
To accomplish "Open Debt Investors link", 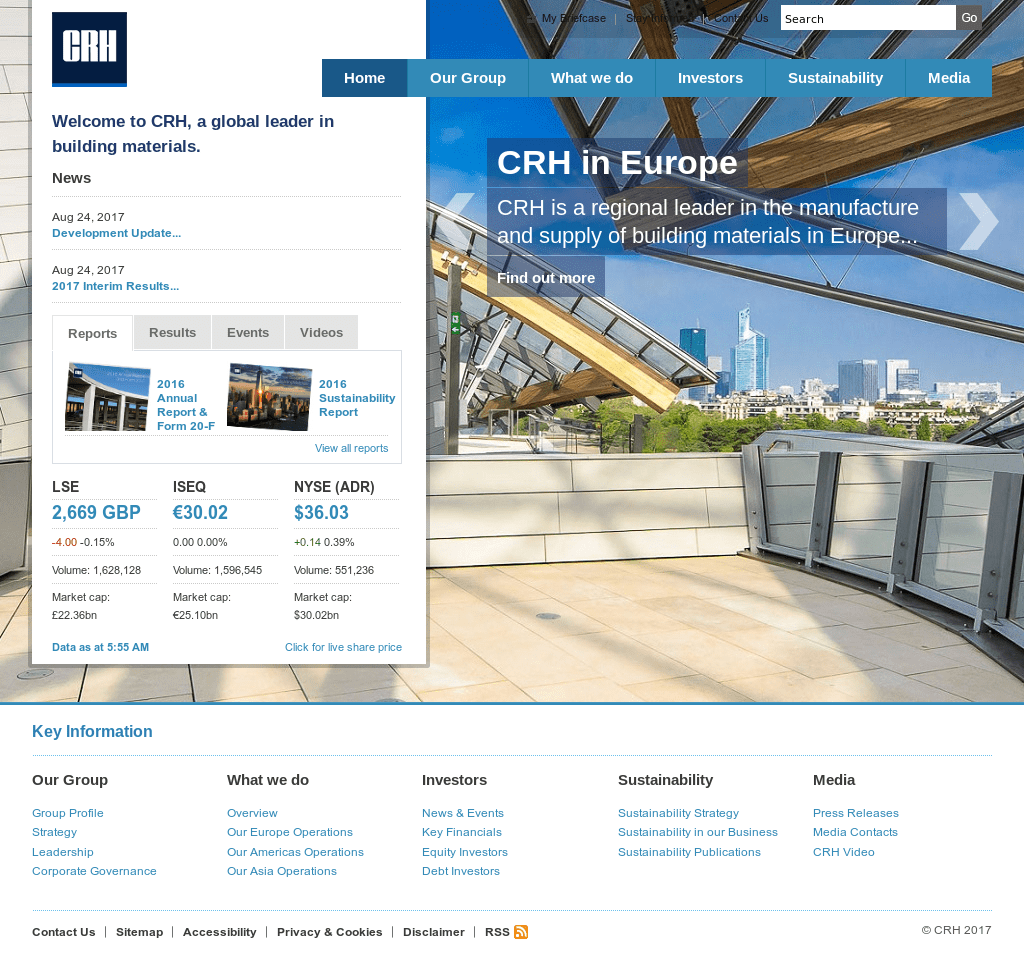I will (460, 871).
